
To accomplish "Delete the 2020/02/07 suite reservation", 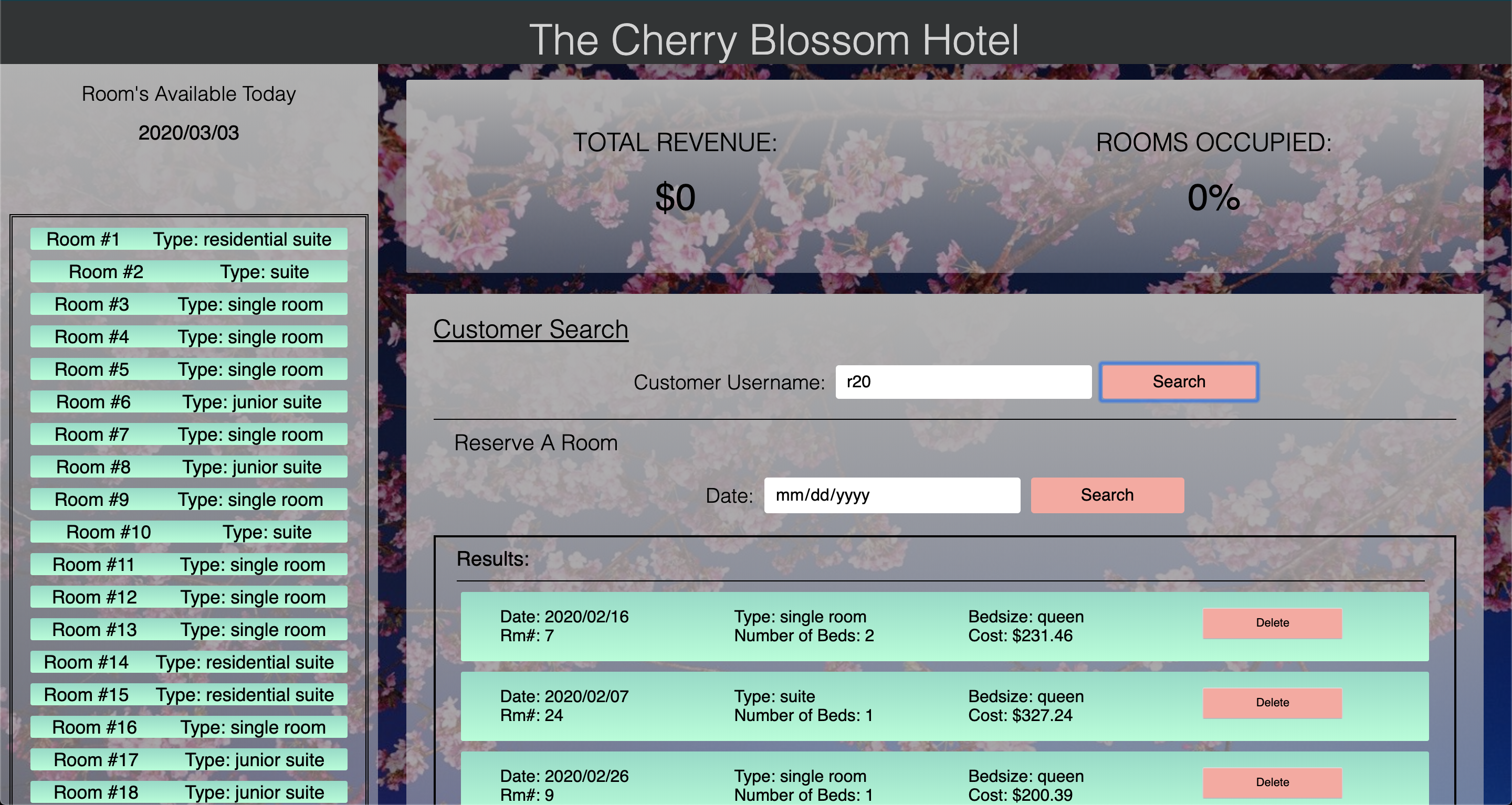I will pos(1272,703).
